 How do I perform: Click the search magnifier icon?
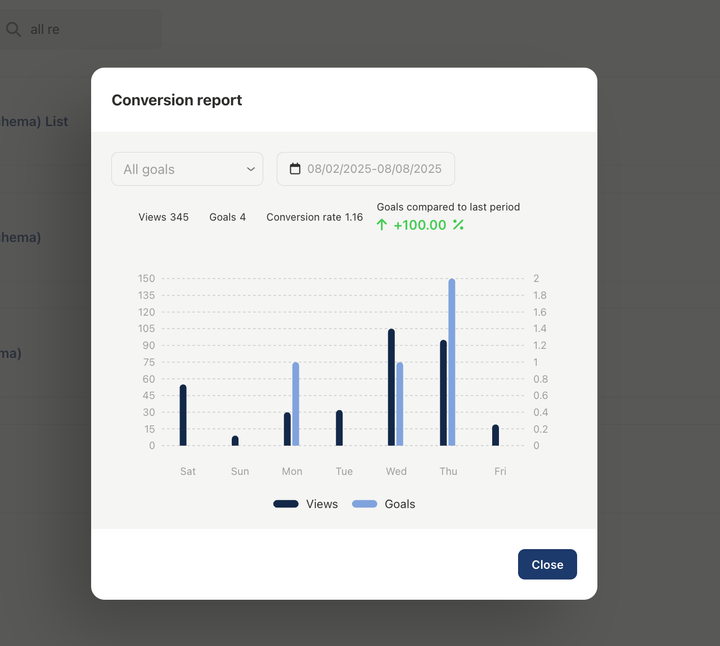pyautogui.click(x=14, y=30)
